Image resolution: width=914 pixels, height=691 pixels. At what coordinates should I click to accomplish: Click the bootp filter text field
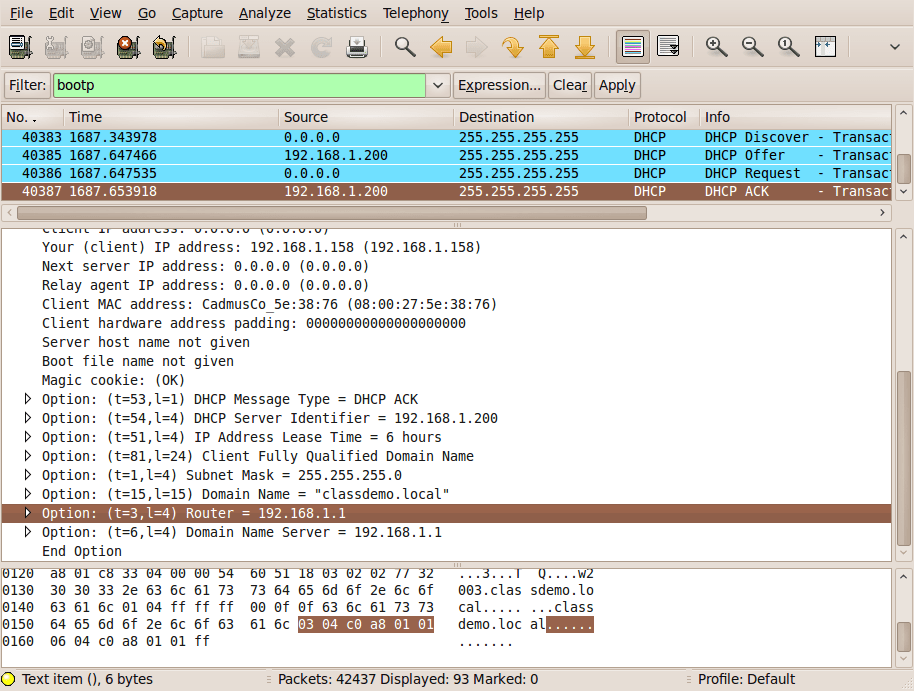240,85
